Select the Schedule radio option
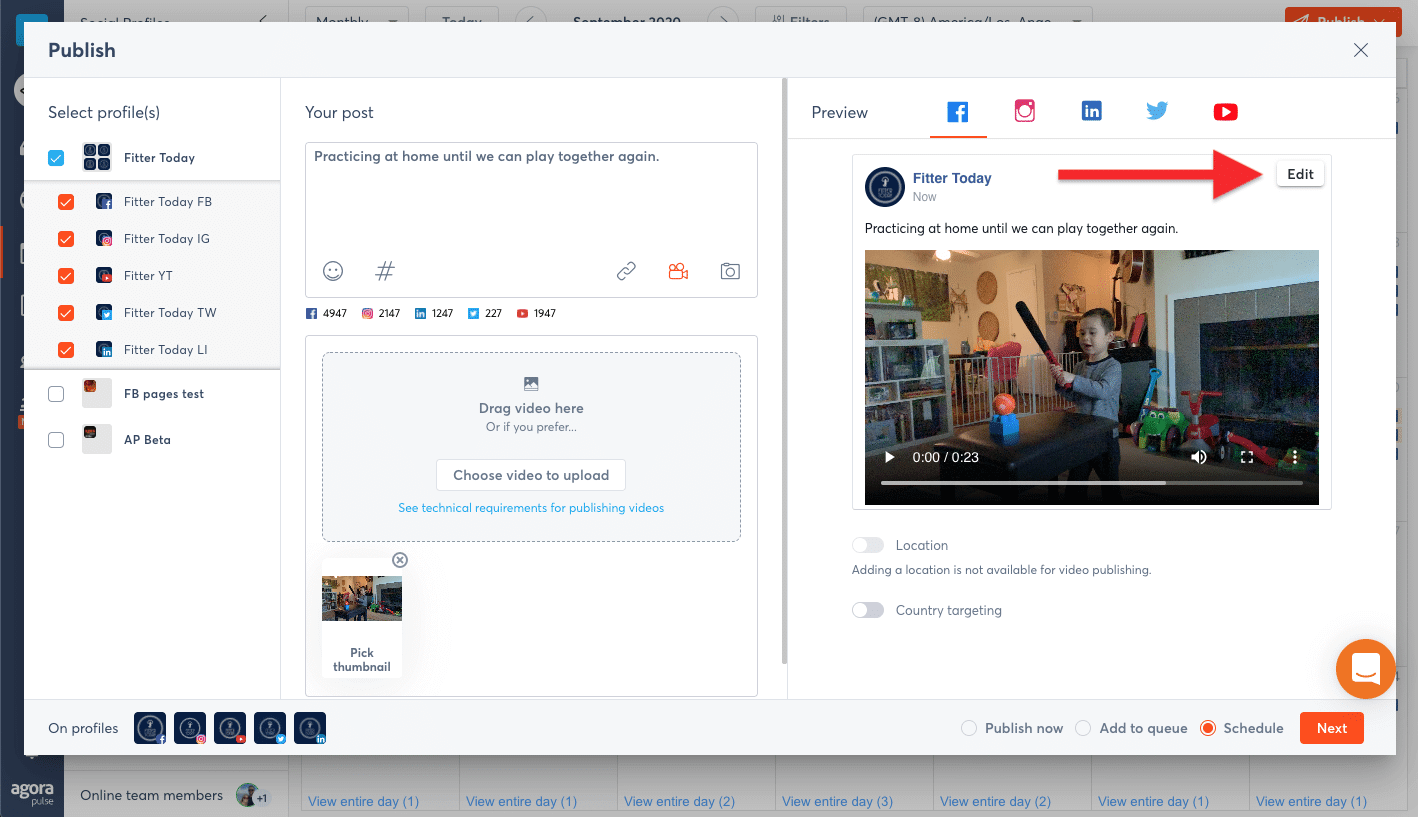The width and height of the screenshot is (1418, 817). point(1208,728)
